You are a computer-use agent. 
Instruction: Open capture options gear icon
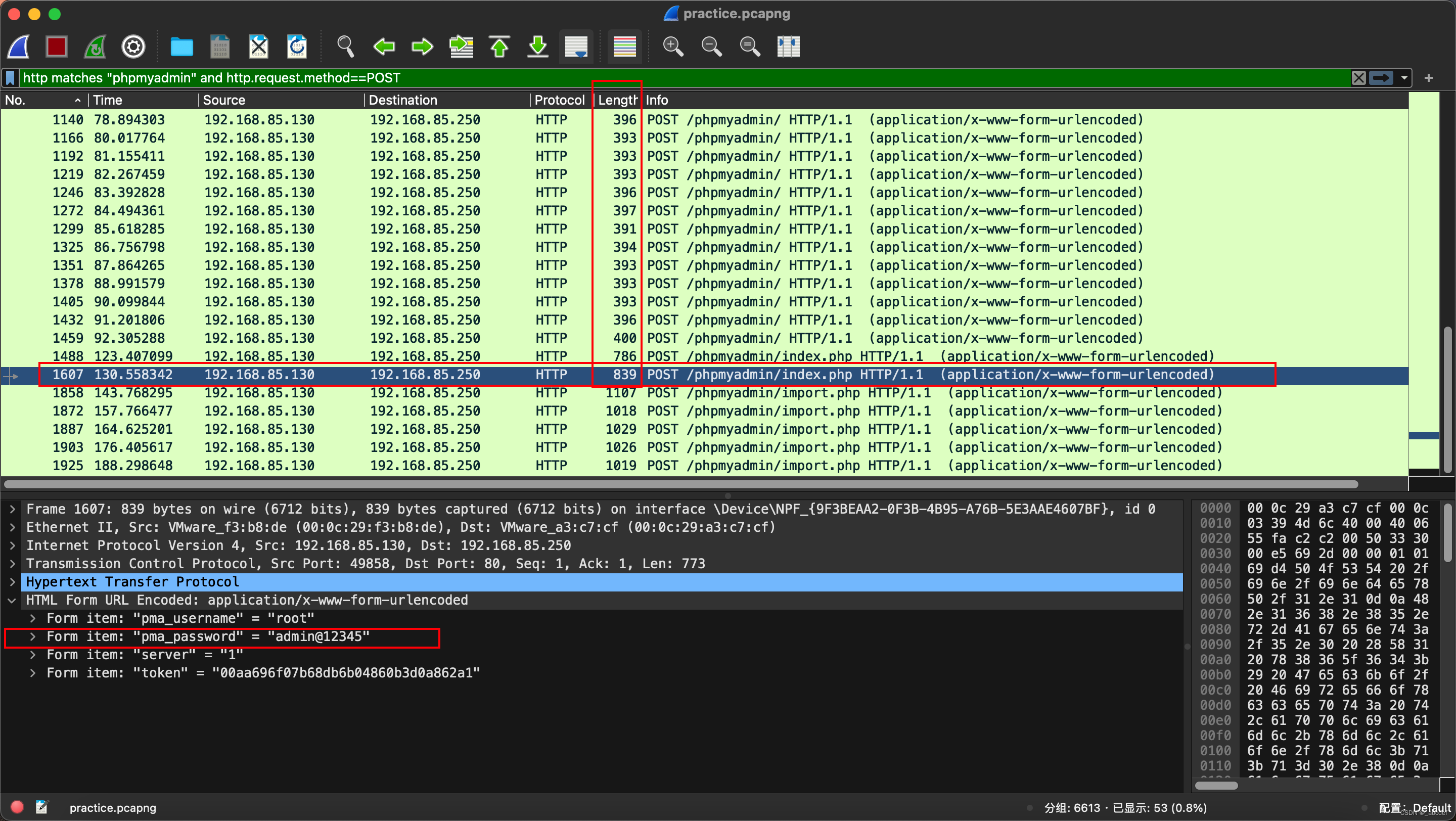pyautogui.click(x=133, y=47)
